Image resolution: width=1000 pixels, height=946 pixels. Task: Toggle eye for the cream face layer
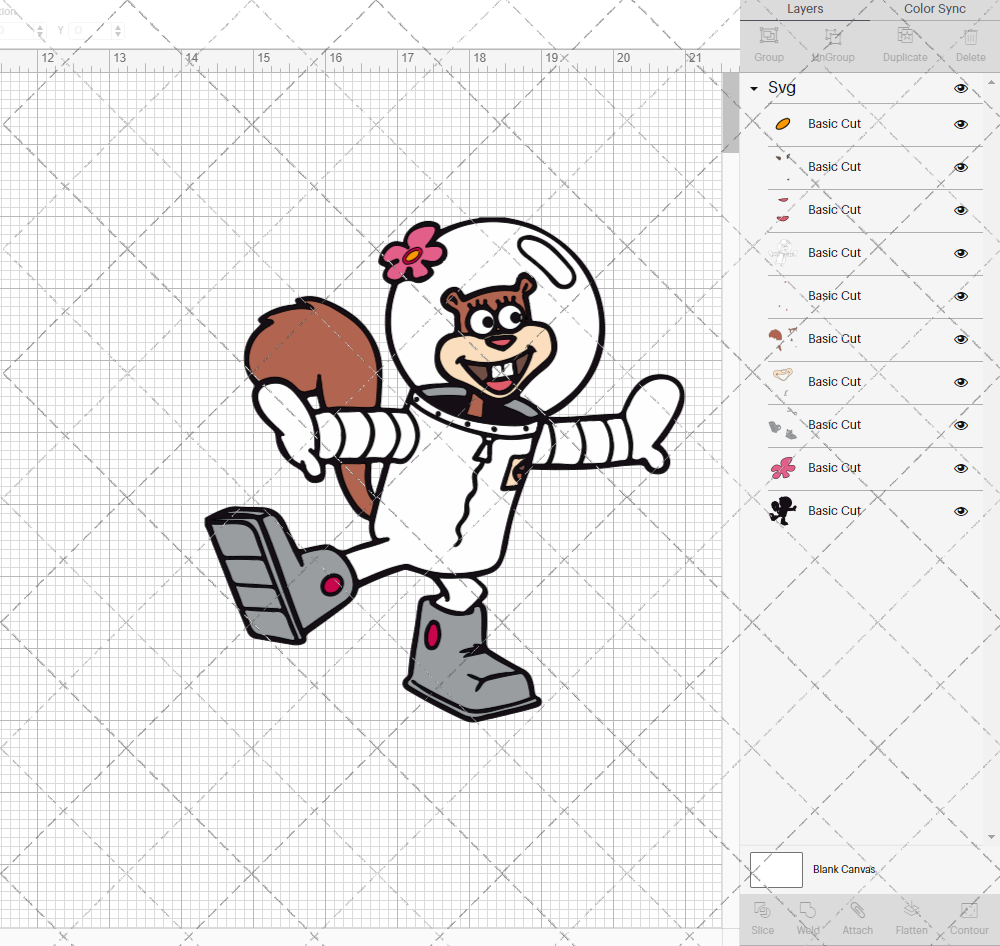pyautogui.click(x=960, y=382)
